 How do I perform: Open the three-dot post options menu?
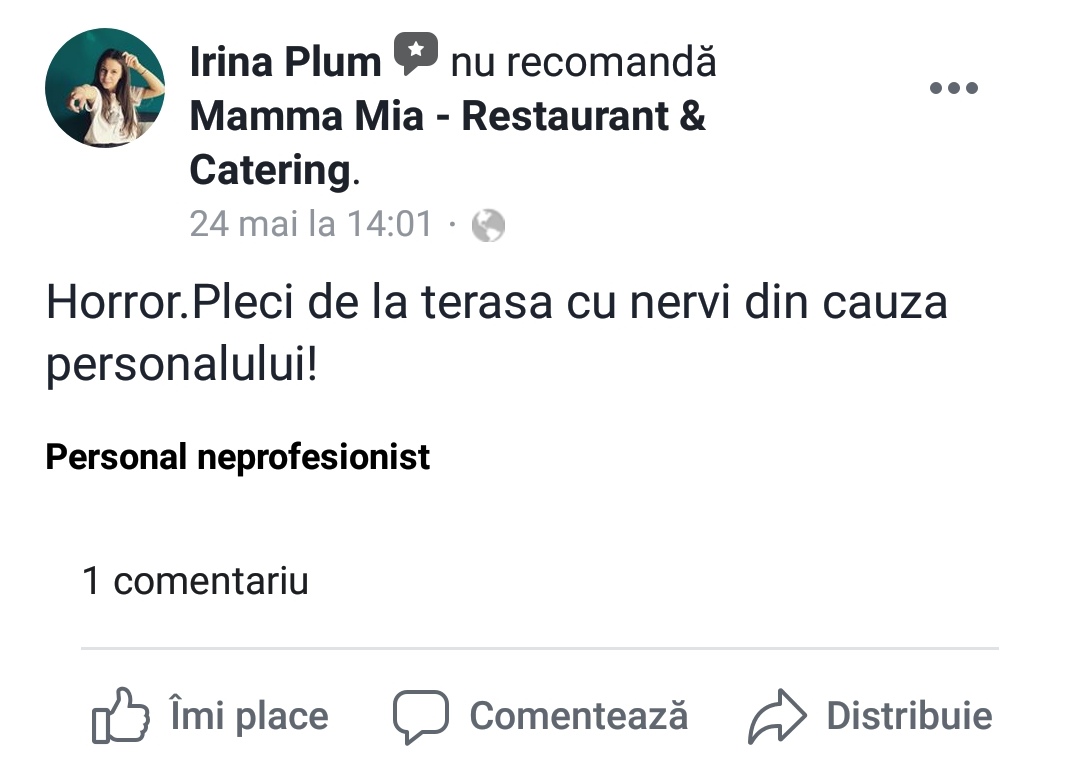click(954, 87)
